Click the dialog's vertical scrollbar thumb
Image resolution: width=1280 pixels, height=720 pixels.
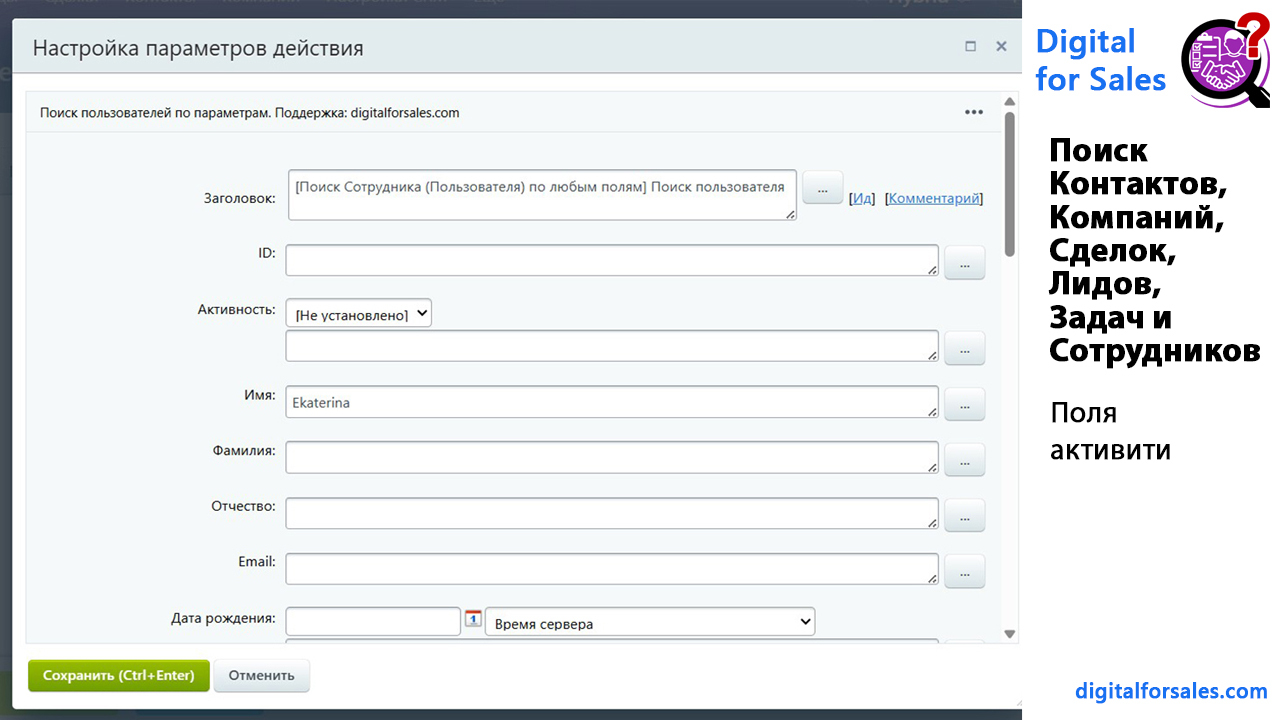[x=1009, y=185]
